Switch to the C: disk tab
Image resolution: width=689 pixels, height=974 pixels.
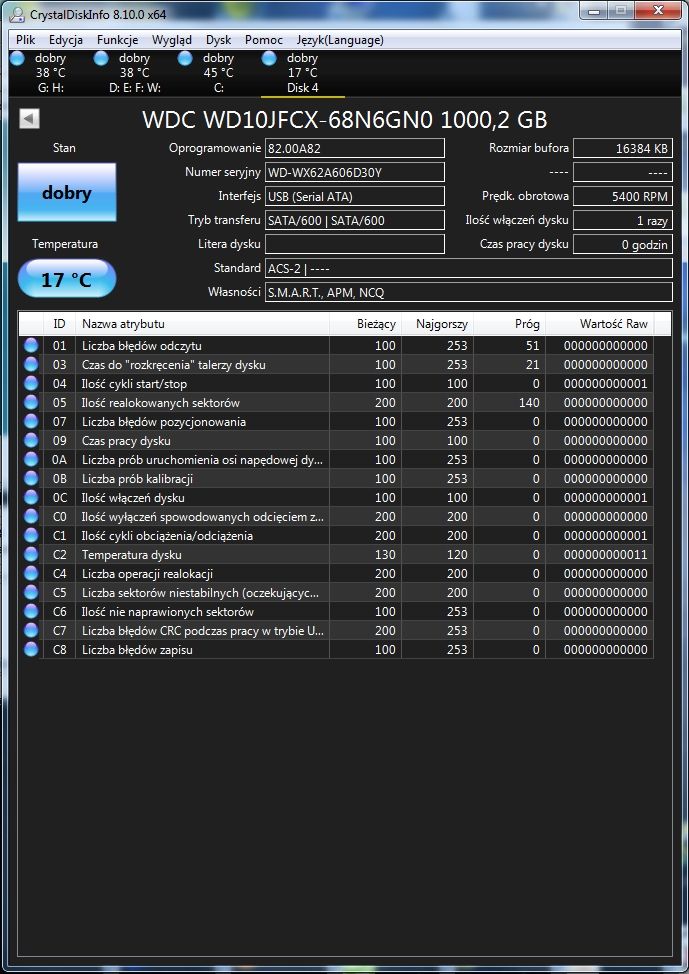[219, 73]
